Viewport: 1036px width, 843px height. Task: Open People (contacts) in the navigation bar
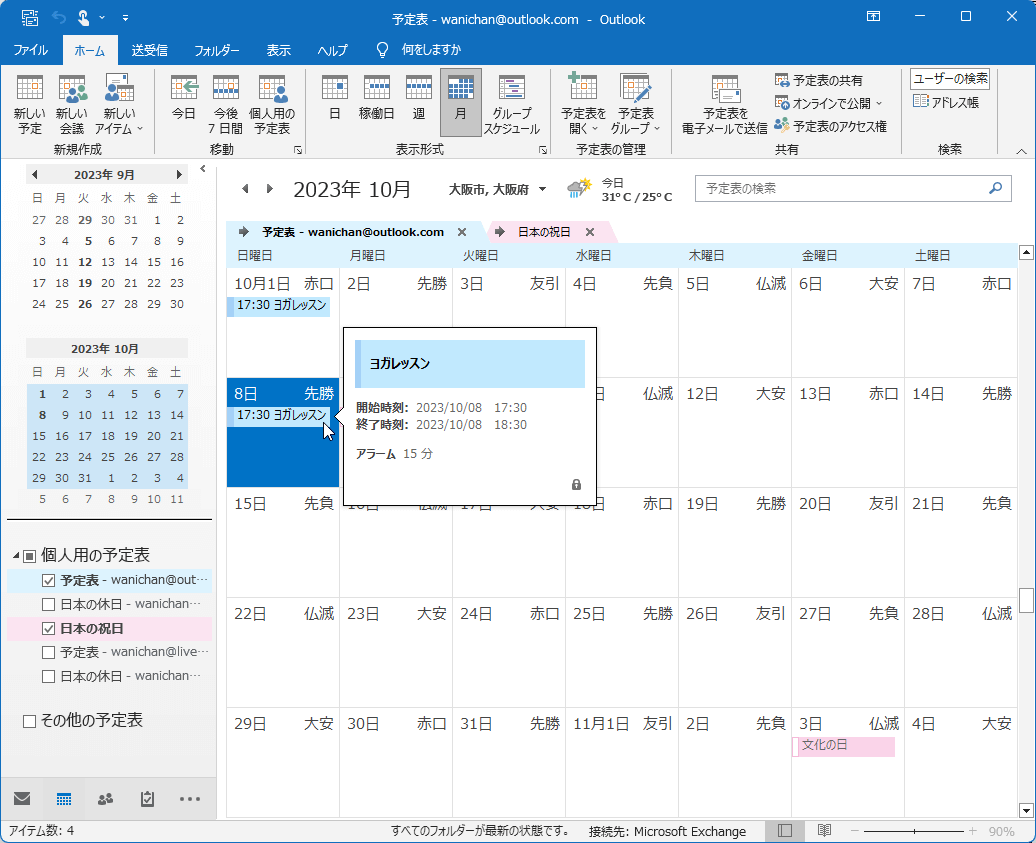[105, 799]
